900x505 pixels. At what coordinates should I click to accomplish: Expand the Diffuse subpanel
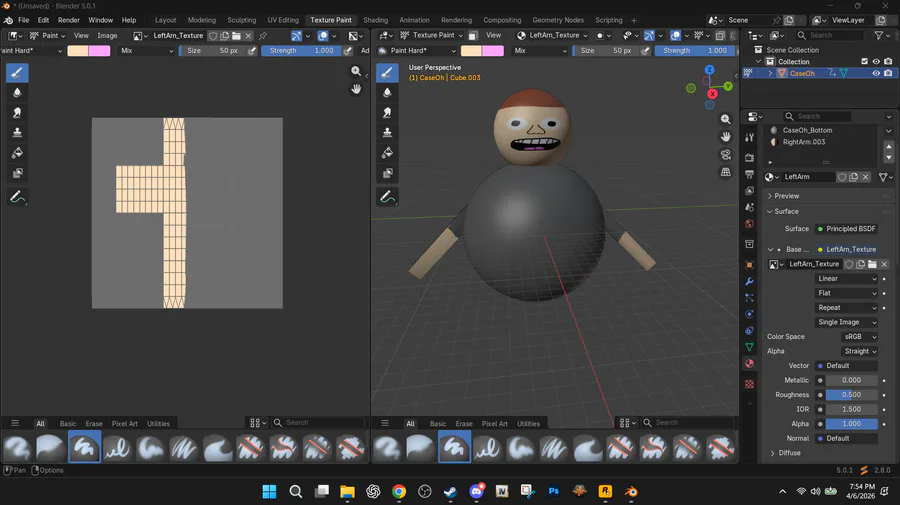(789, 453)
